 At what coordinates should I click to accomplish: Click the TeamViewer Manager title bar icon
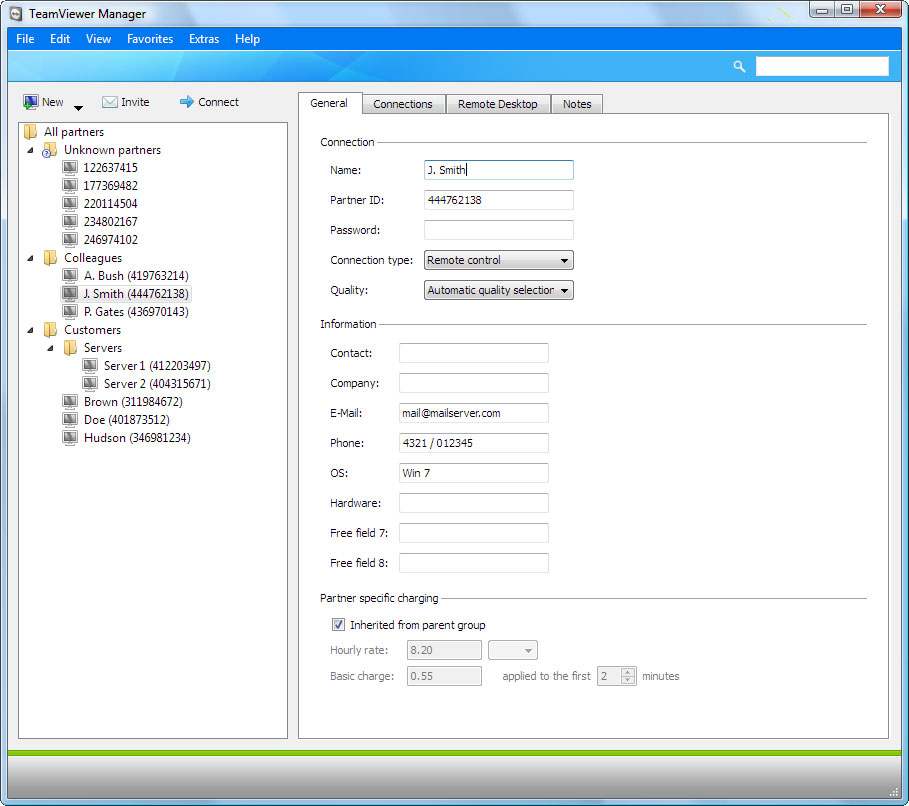16,13
